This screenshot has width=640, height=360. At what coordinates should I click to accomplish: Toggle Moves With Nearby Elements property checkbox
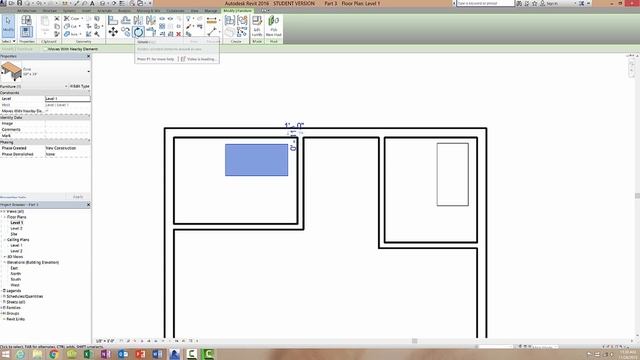pos(47,111)
